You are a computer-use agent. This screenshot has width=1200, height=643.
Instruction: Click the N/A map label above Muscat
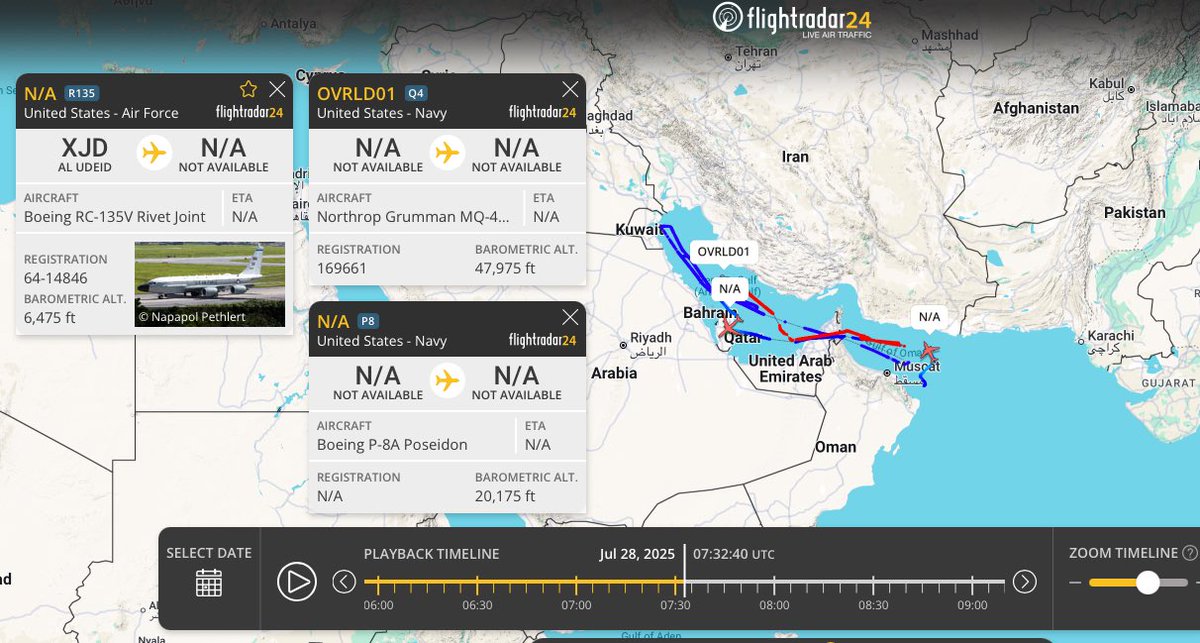point(929,316)
